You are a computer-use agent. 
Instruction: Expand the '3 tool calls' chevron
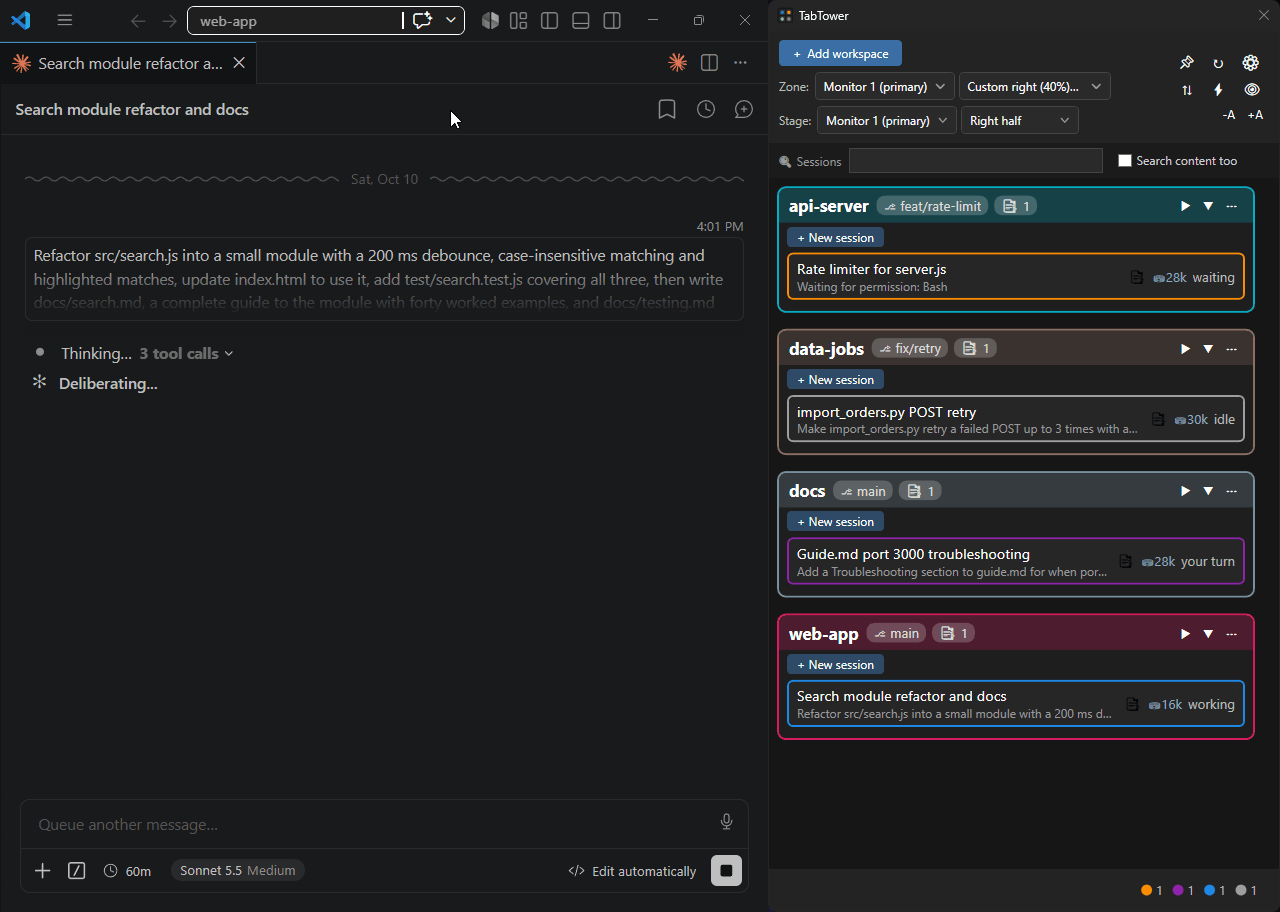(x=229, y=354)
